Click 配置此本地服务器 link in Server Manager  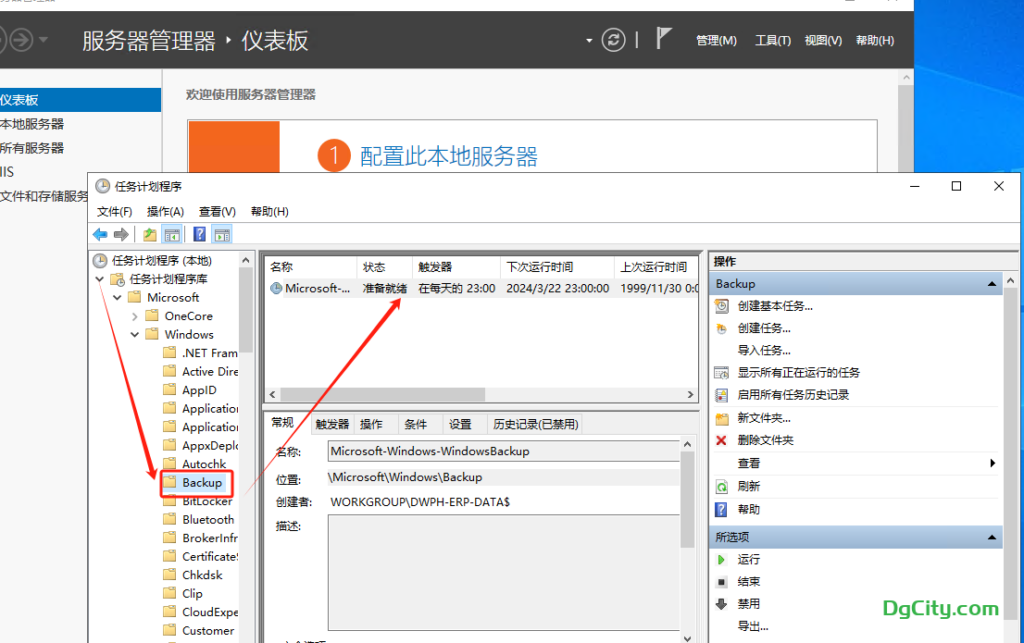448,156
